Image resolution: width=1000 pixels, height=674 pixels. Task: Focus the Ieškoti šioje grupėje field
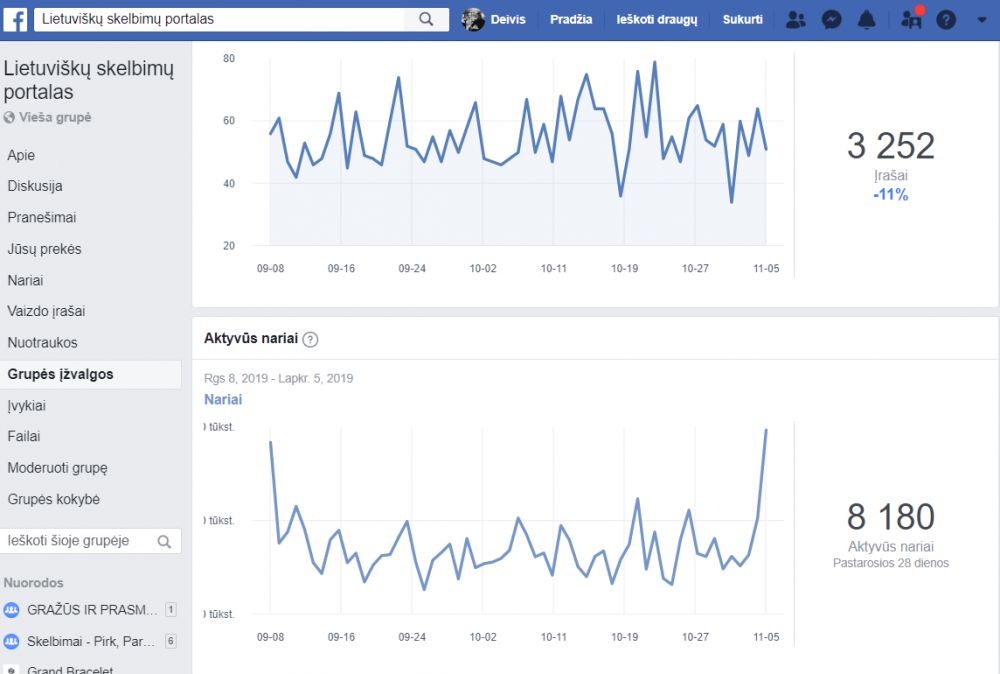click(91, 541)
